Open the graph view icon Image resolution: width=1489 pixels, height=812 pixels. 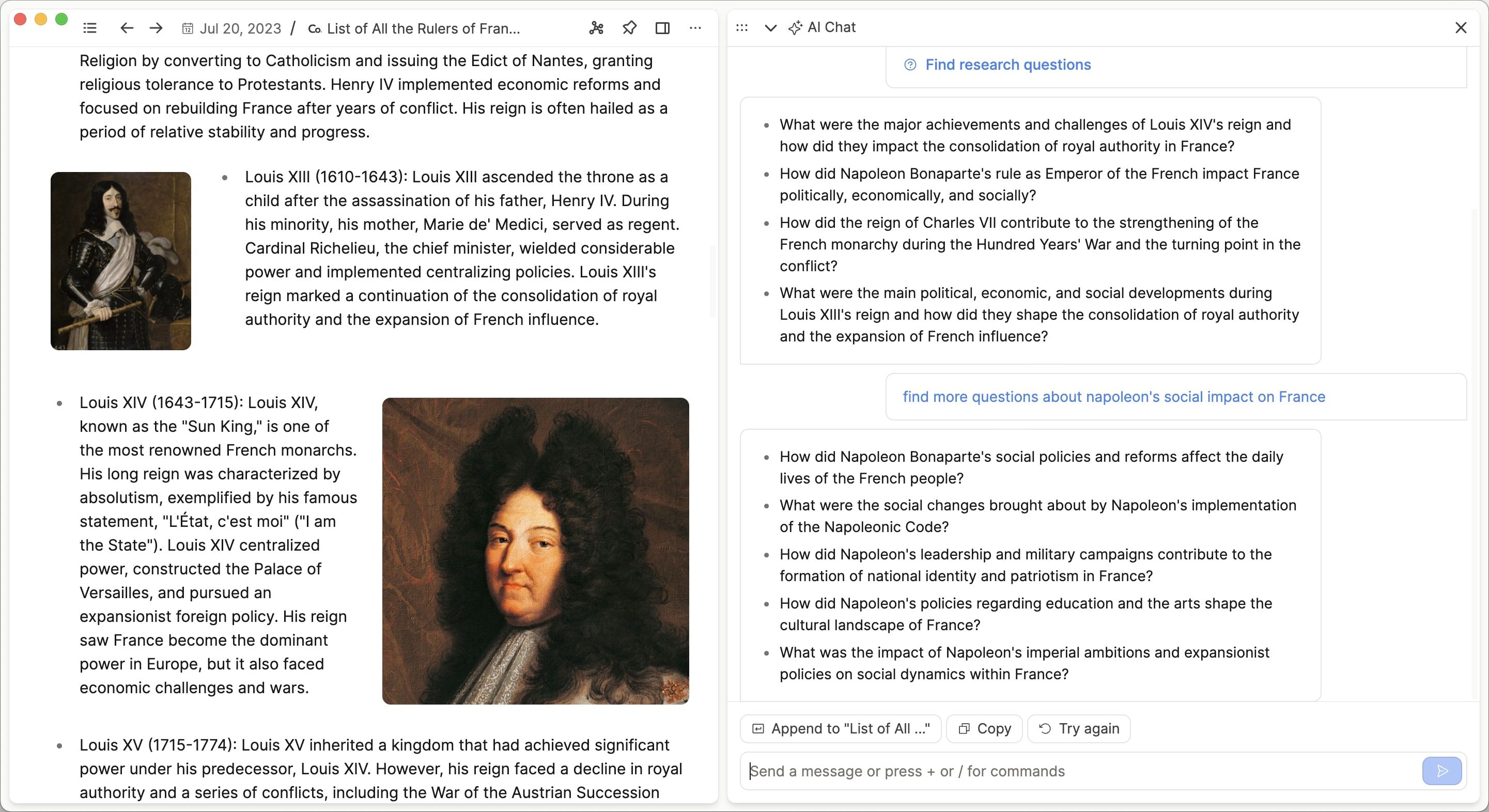(596, 28)
